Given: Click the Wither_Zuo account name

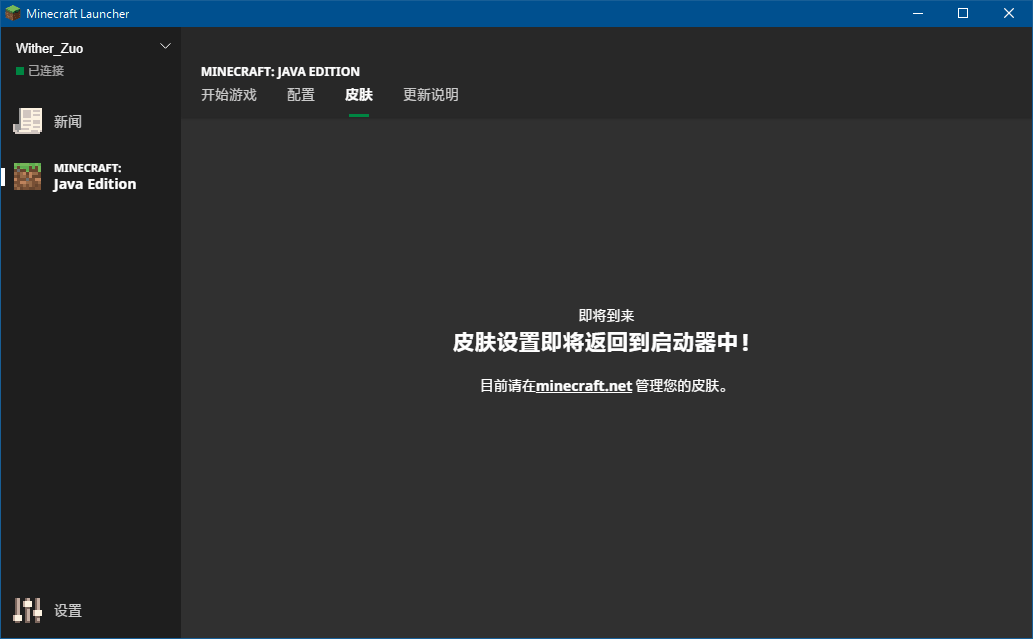Looking at the screenshot, I should 49,48.
